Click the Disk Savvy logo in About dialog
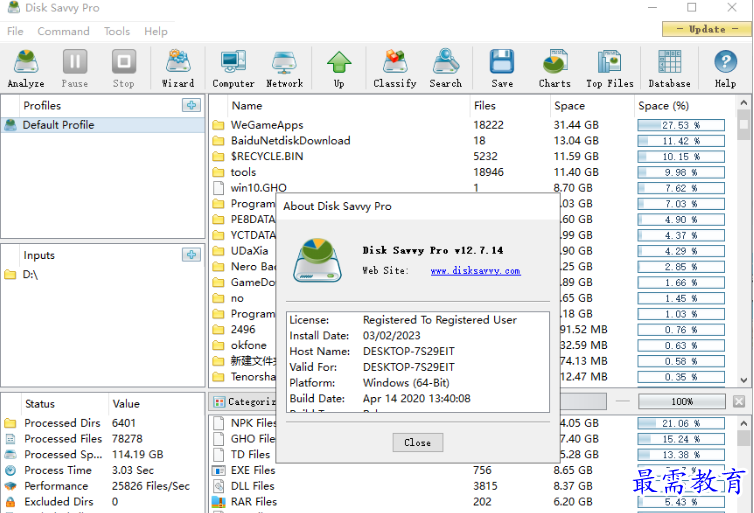Image resolution: width=754 pixels, height=513 pixels. (x=317, y=260)
